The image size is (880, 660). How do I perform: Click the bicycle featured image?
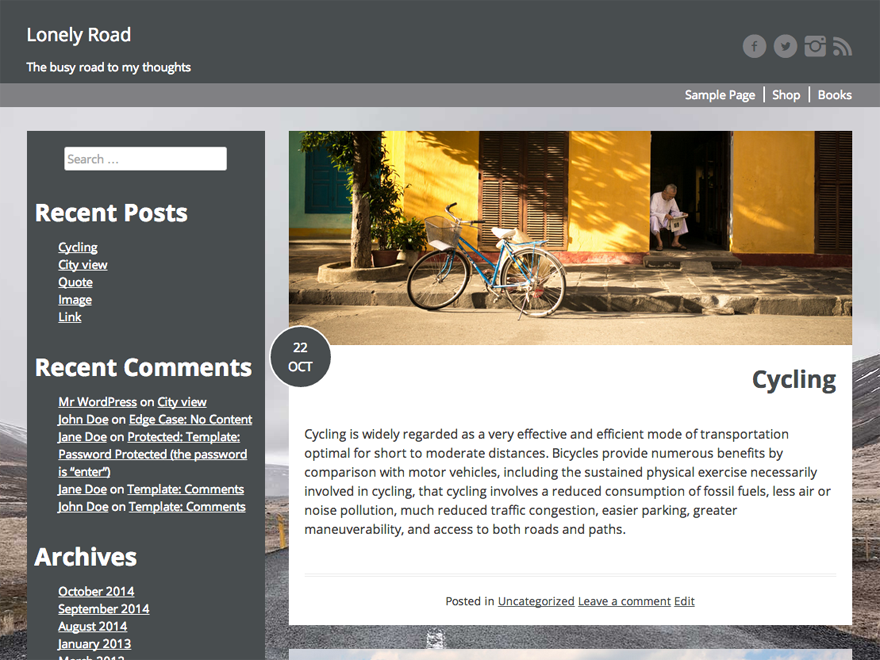(x=570, y=238)
